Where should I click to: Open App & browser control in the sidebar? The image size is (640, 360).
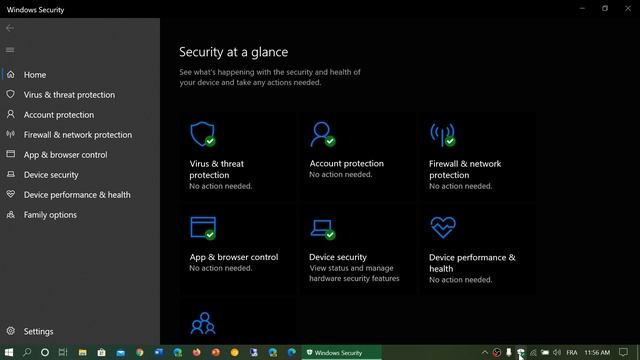point(80,155)
